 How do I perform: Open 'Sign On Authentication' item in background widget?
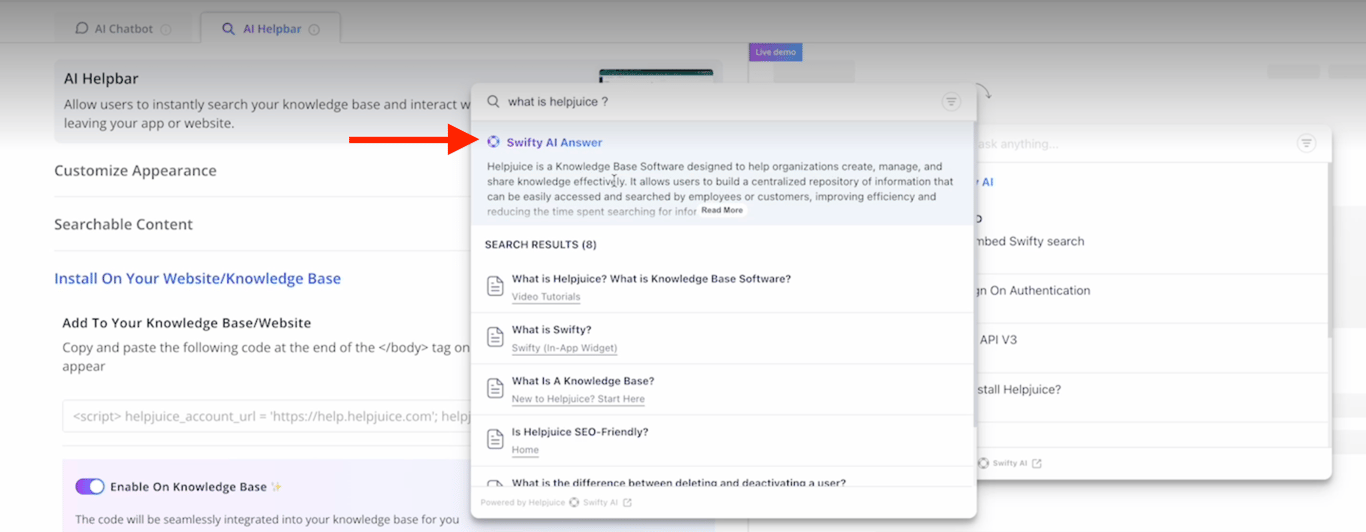tap(1034, 291)
